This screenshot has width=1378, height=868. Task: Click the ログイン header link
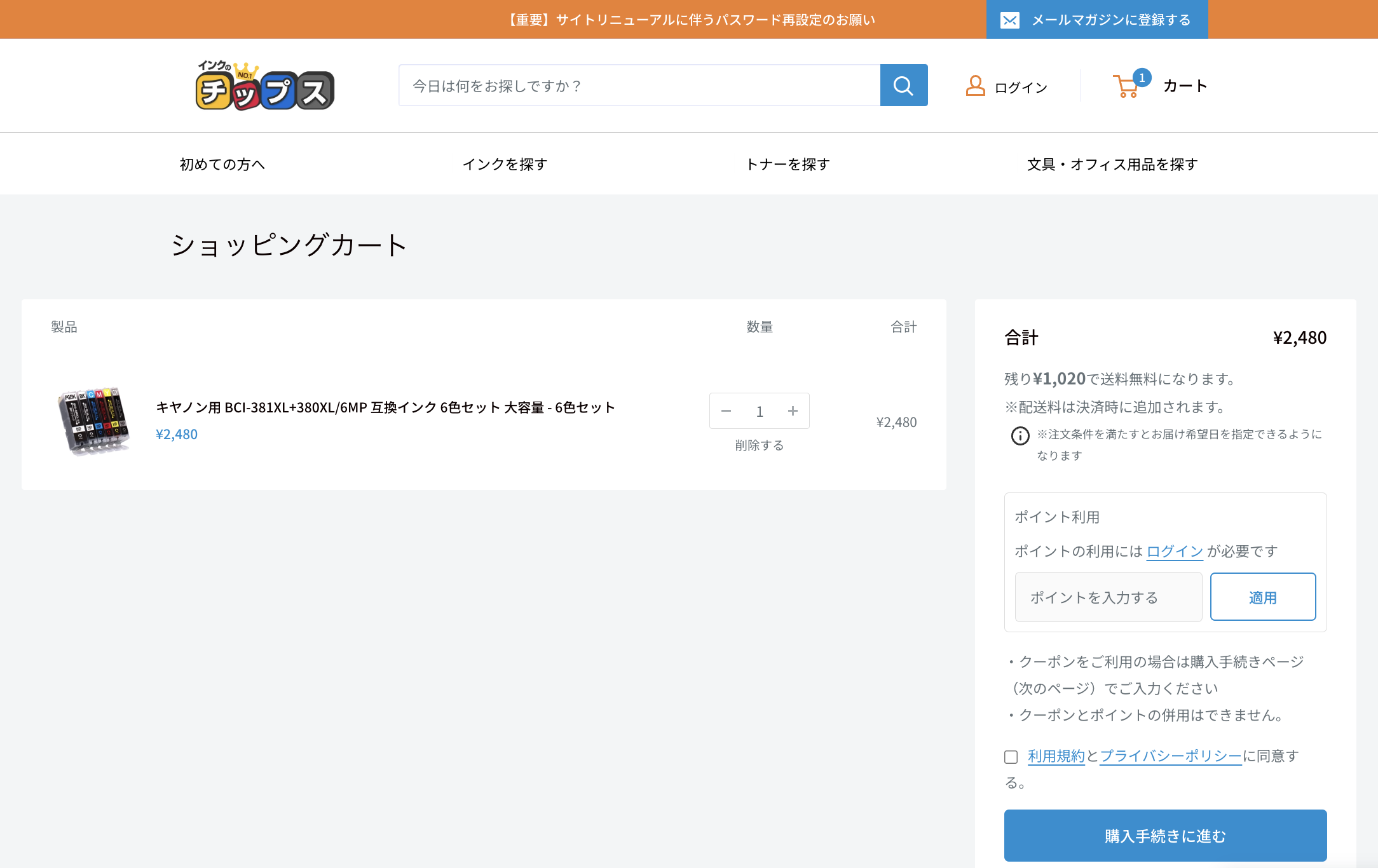[1021, 88]
